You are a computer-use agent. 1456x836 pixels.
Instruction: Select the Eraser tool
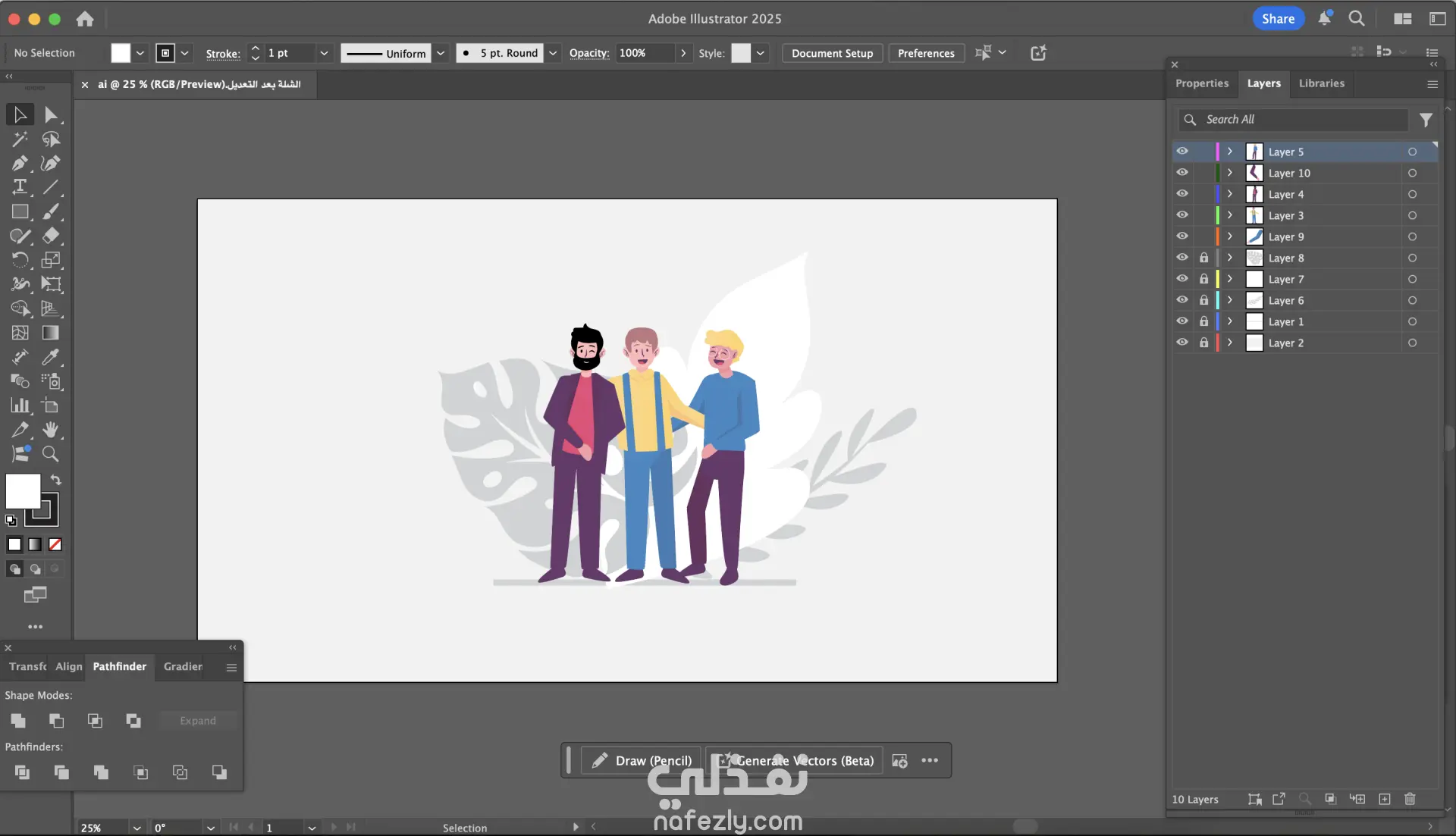(x=51, y=236)
